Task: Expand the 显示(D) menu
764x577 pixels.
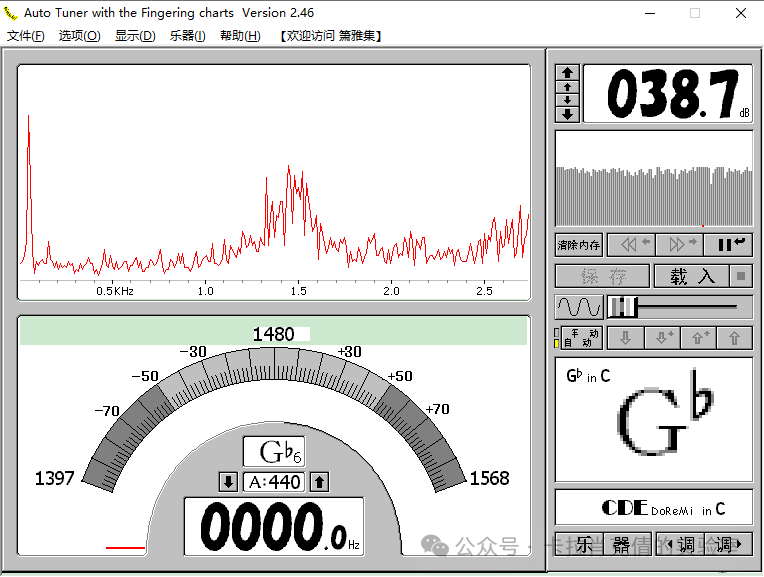Action: click(x=135, y=36)
